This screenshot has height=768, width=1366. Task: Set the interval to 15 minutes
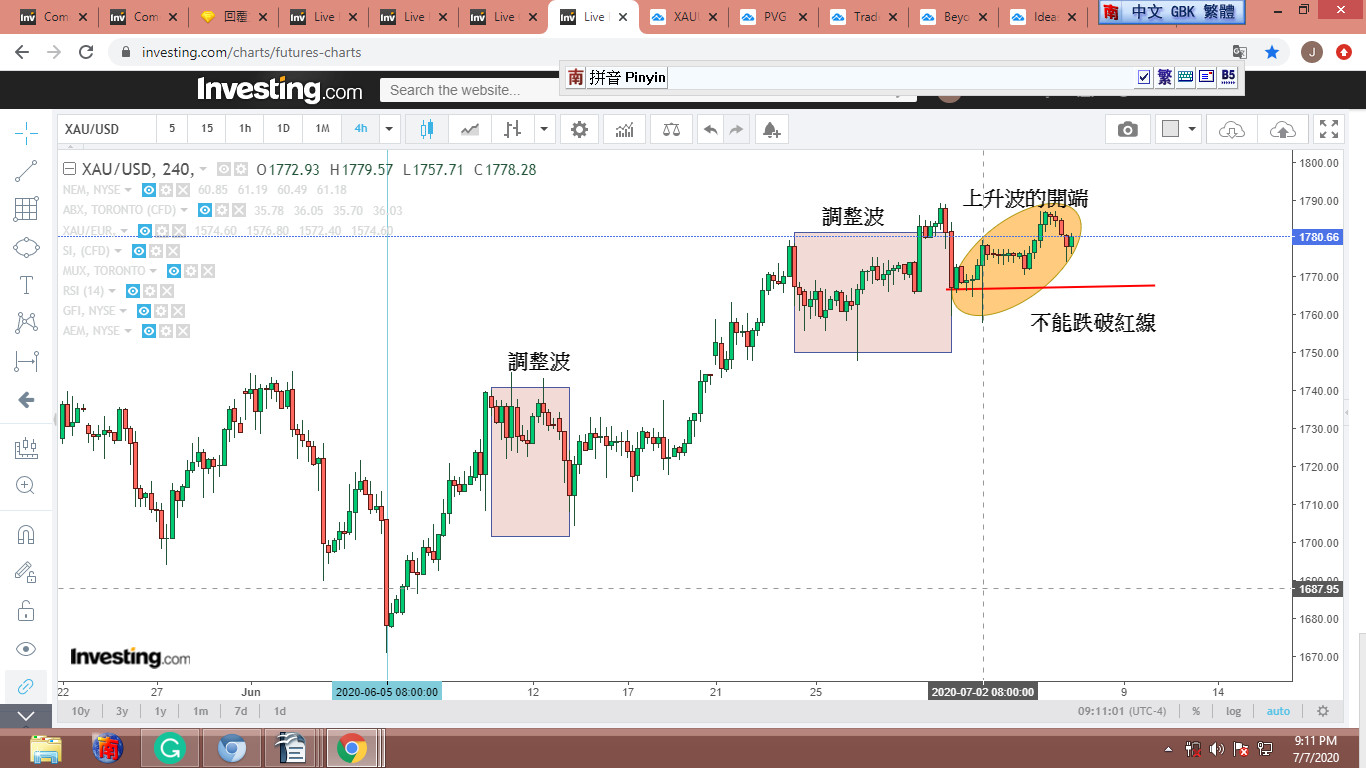(207, 129)
